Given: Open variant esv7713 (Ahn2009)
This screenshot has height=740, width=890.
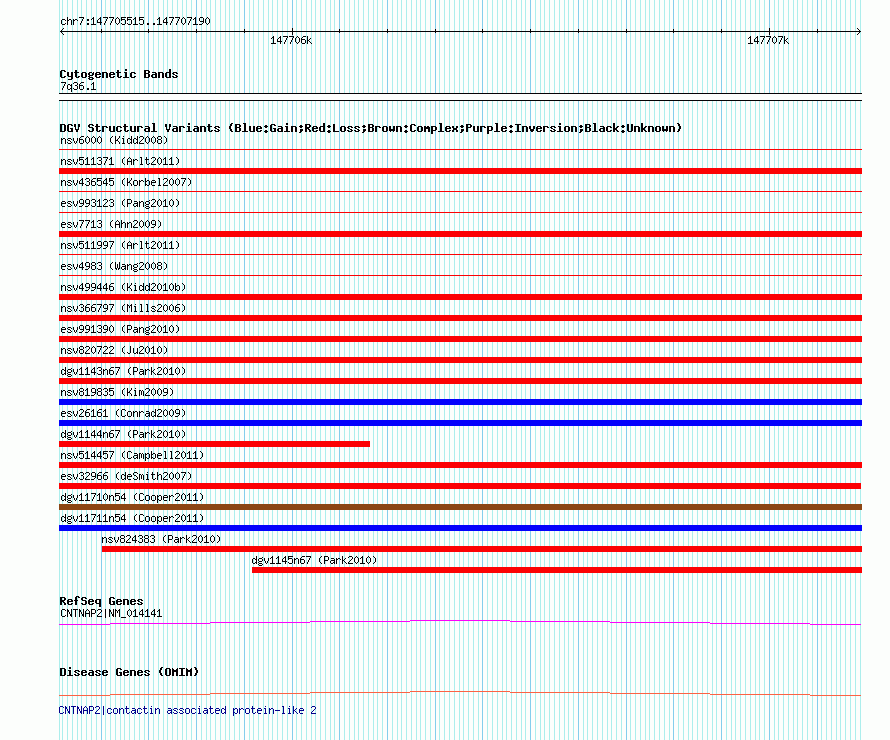Looking at the screenshot, I should (111, 224).
